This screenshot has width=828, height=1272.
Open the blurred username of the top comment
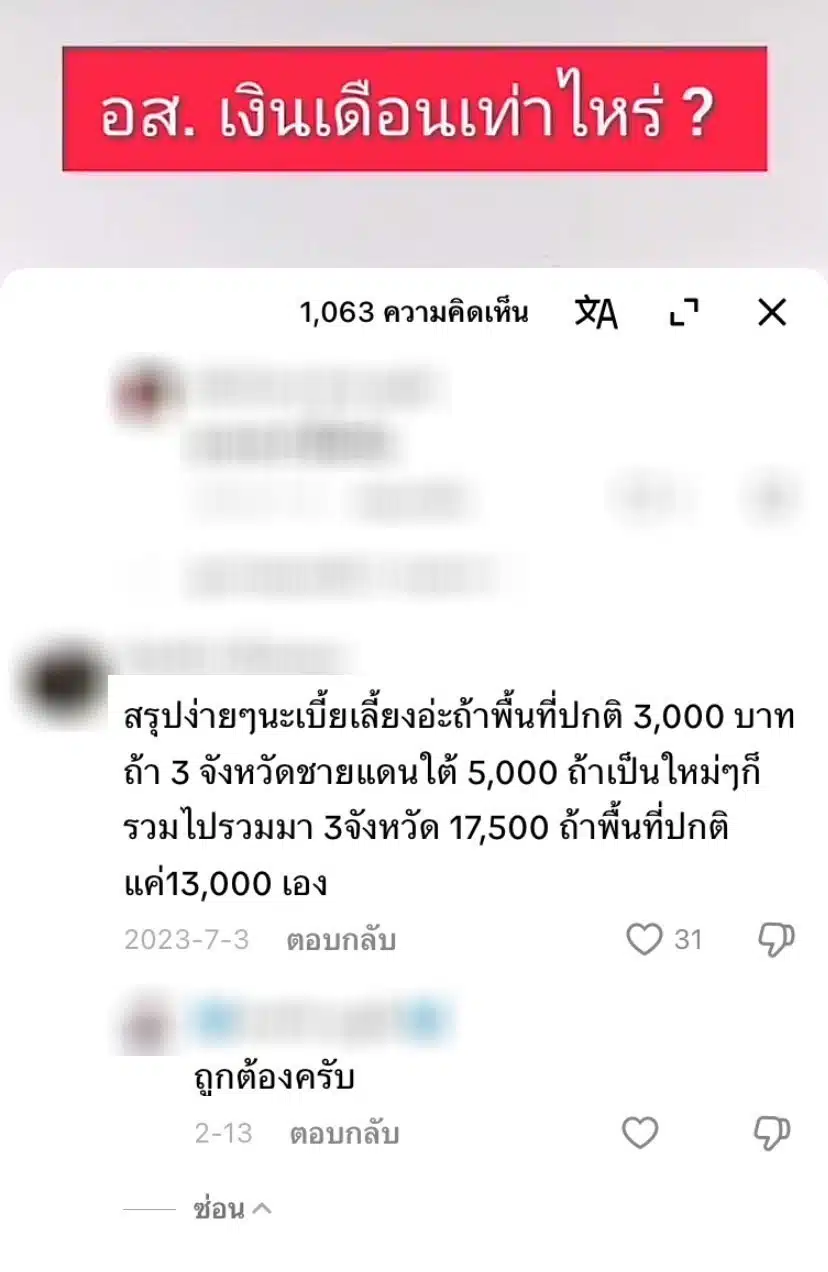(x=318, y=386)
